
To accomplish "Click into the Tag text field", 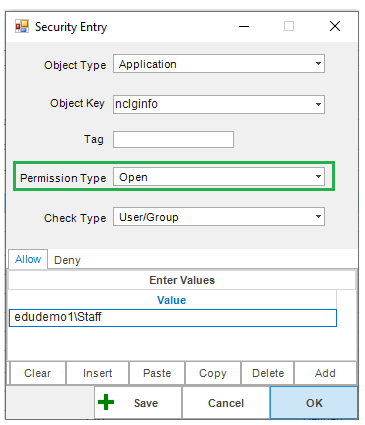I will pos(173,139).
